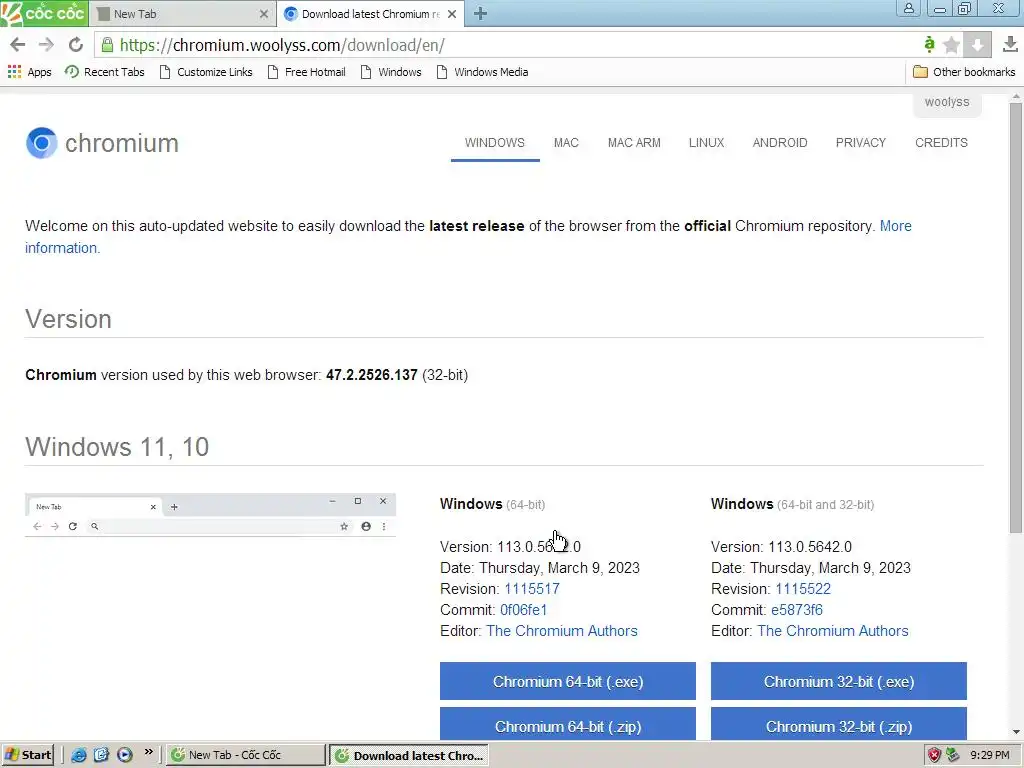Viewport: 1024px width, 768px height.
Task: Follow the More information link
Action: point(895,226)
